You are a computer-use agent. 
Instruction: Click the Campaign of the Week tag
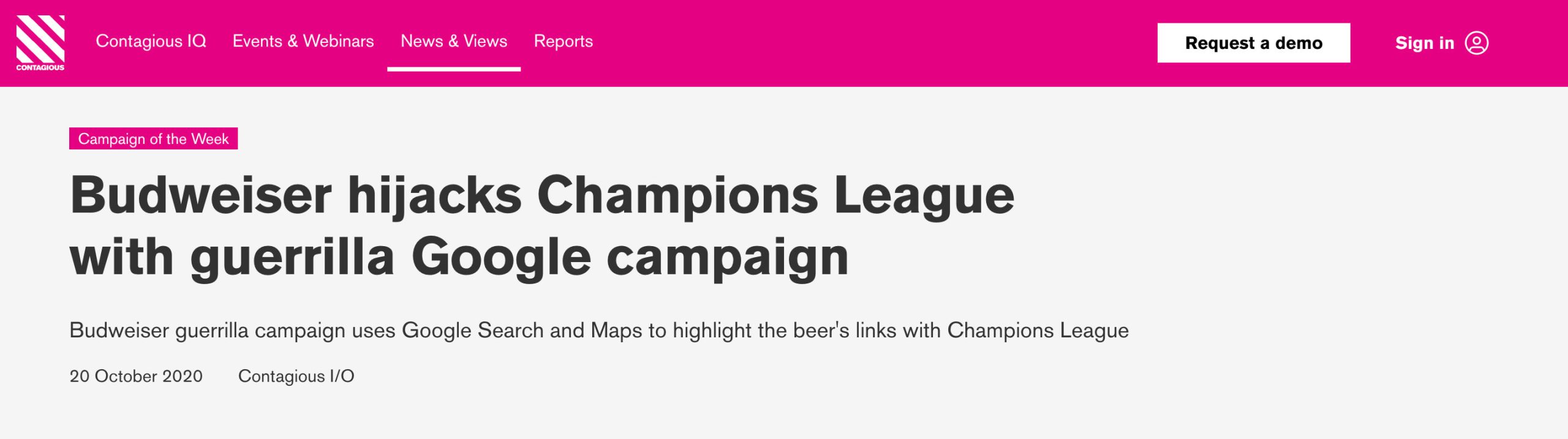153,139
